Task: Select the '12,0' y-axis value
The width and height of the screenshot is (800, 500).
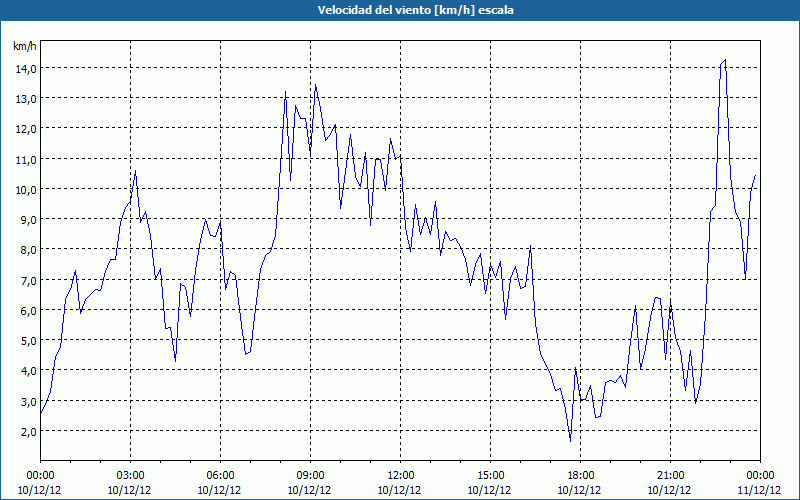Action: [x=26, y=129]
